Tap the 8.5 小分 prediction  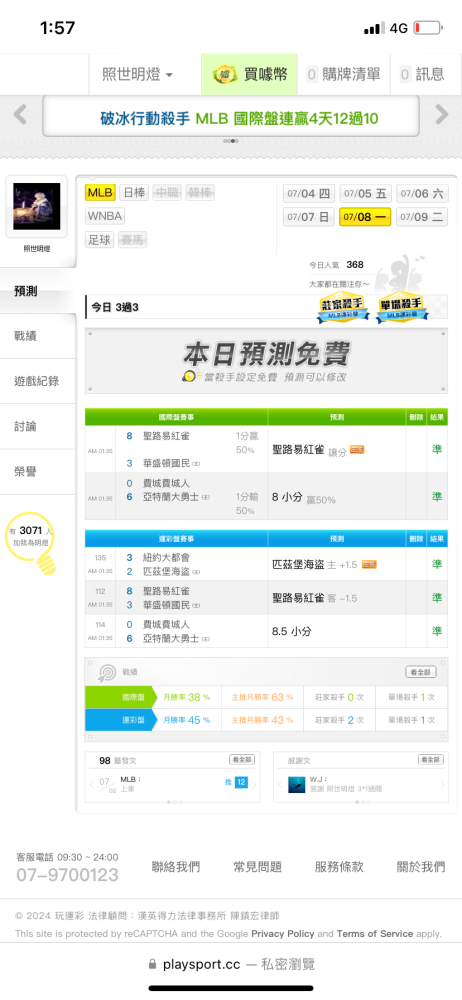294,631
